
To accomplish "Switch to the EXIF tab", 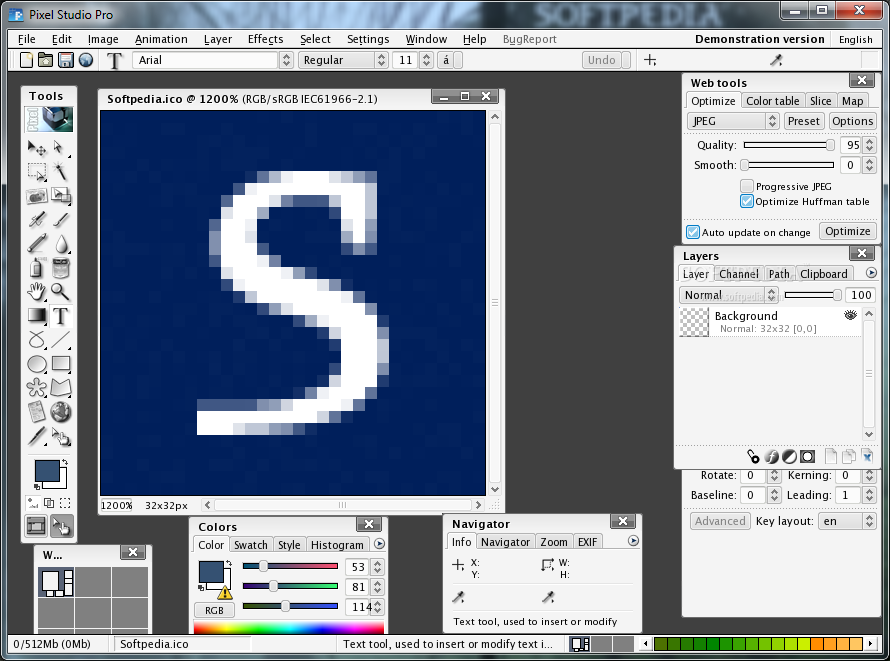I will point(587,542).
